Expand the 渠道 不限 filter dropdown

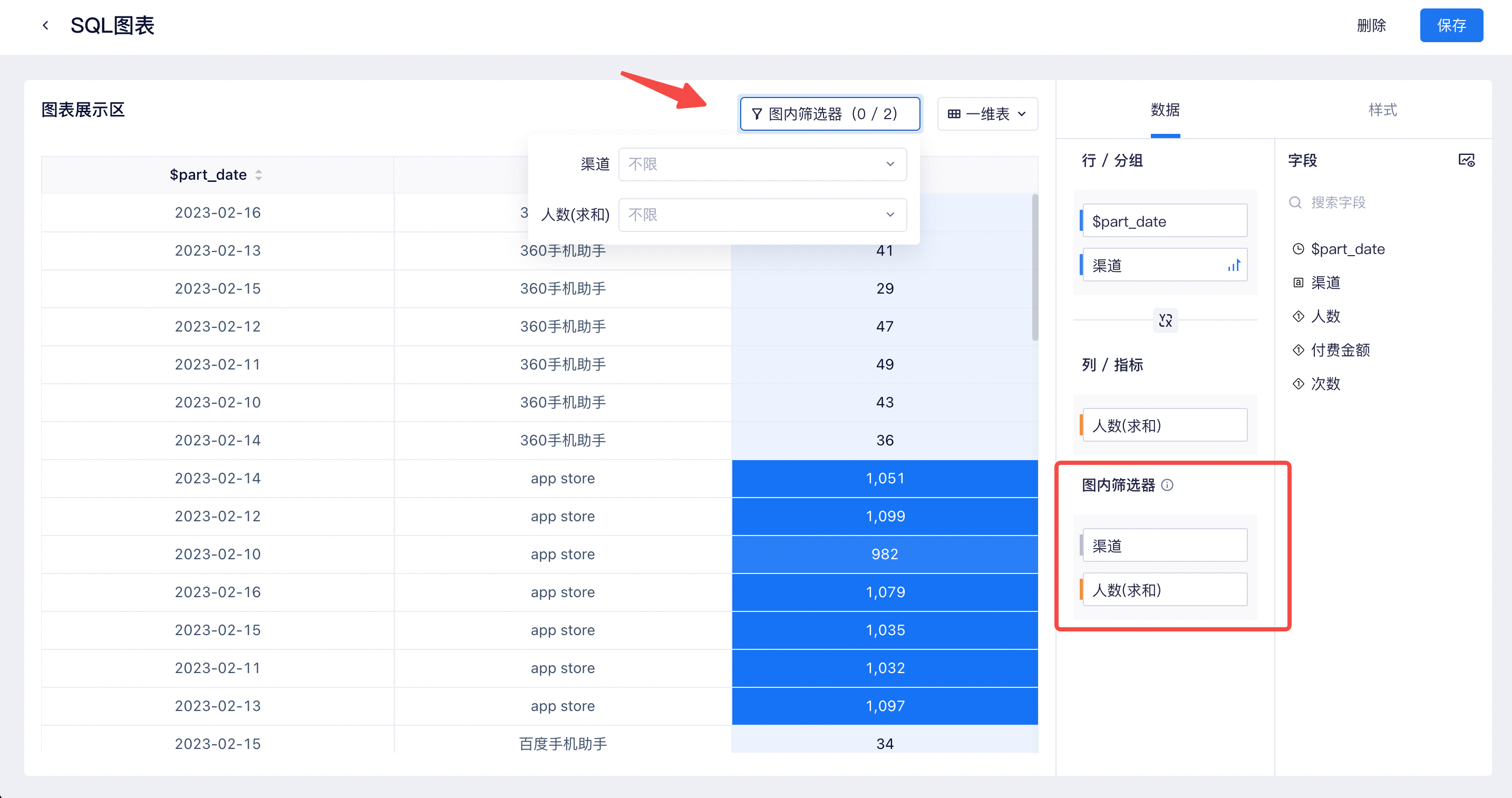click(x=762, y=164)
